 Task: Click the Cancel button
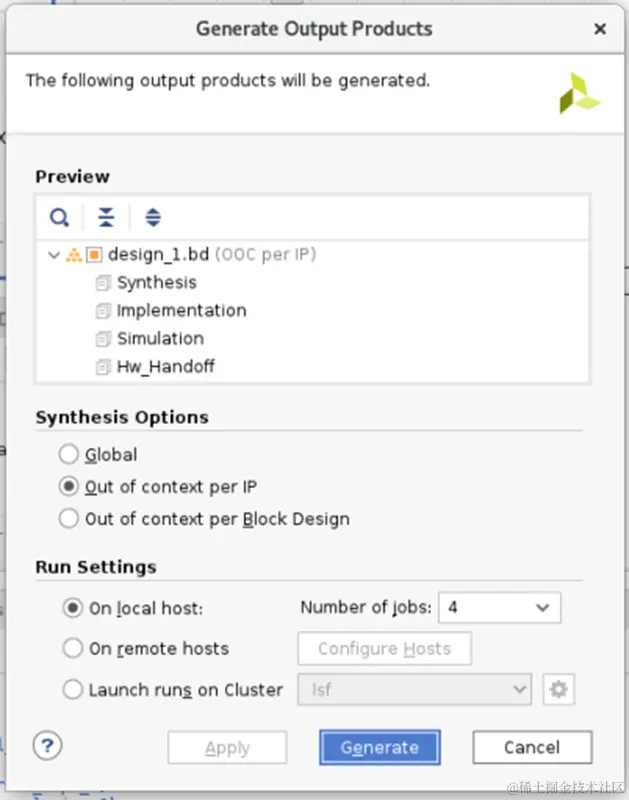point(532,747)
